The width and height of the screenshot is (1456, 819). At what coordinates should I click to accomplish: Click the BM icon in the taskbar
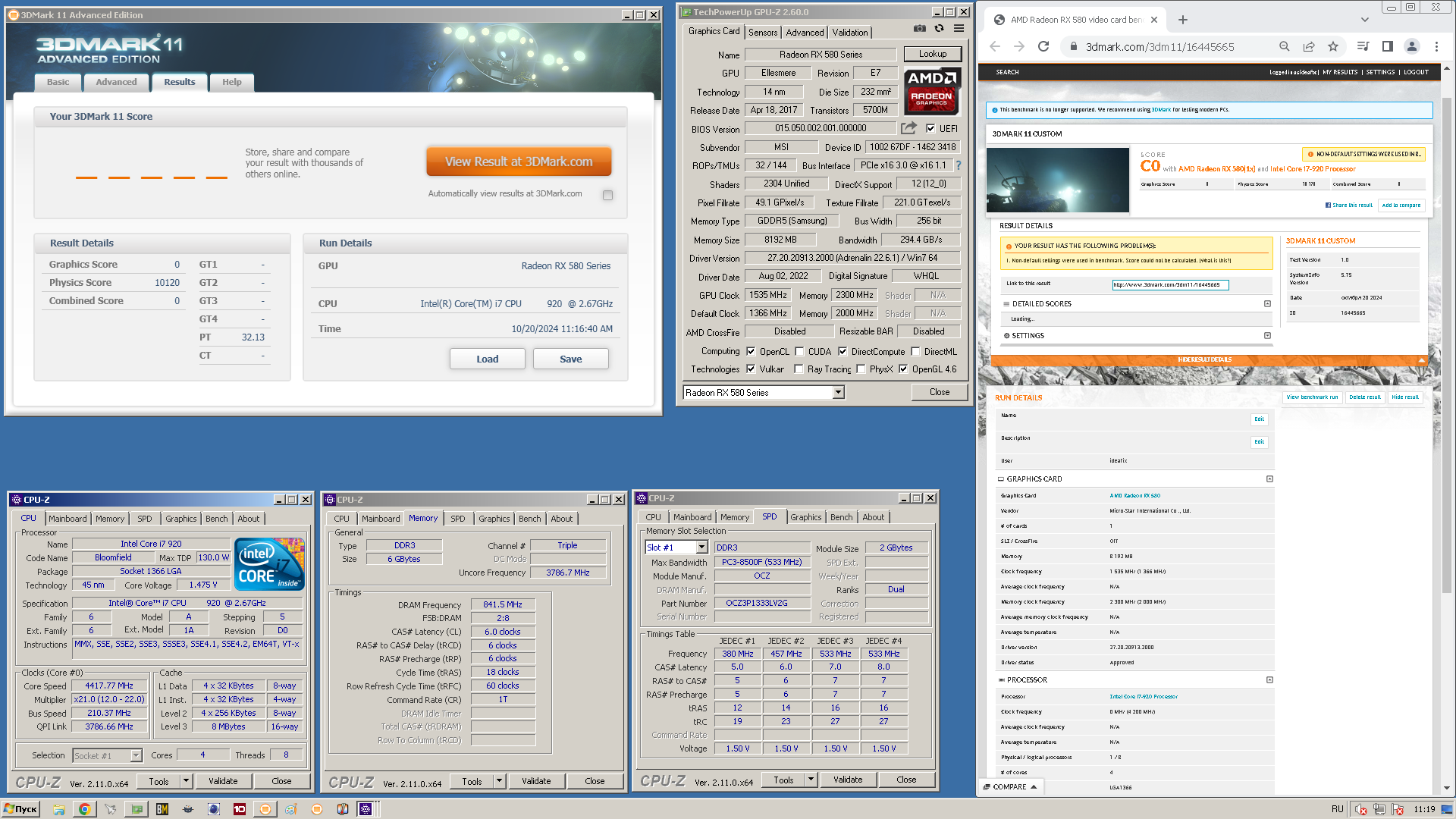point(162,809)
